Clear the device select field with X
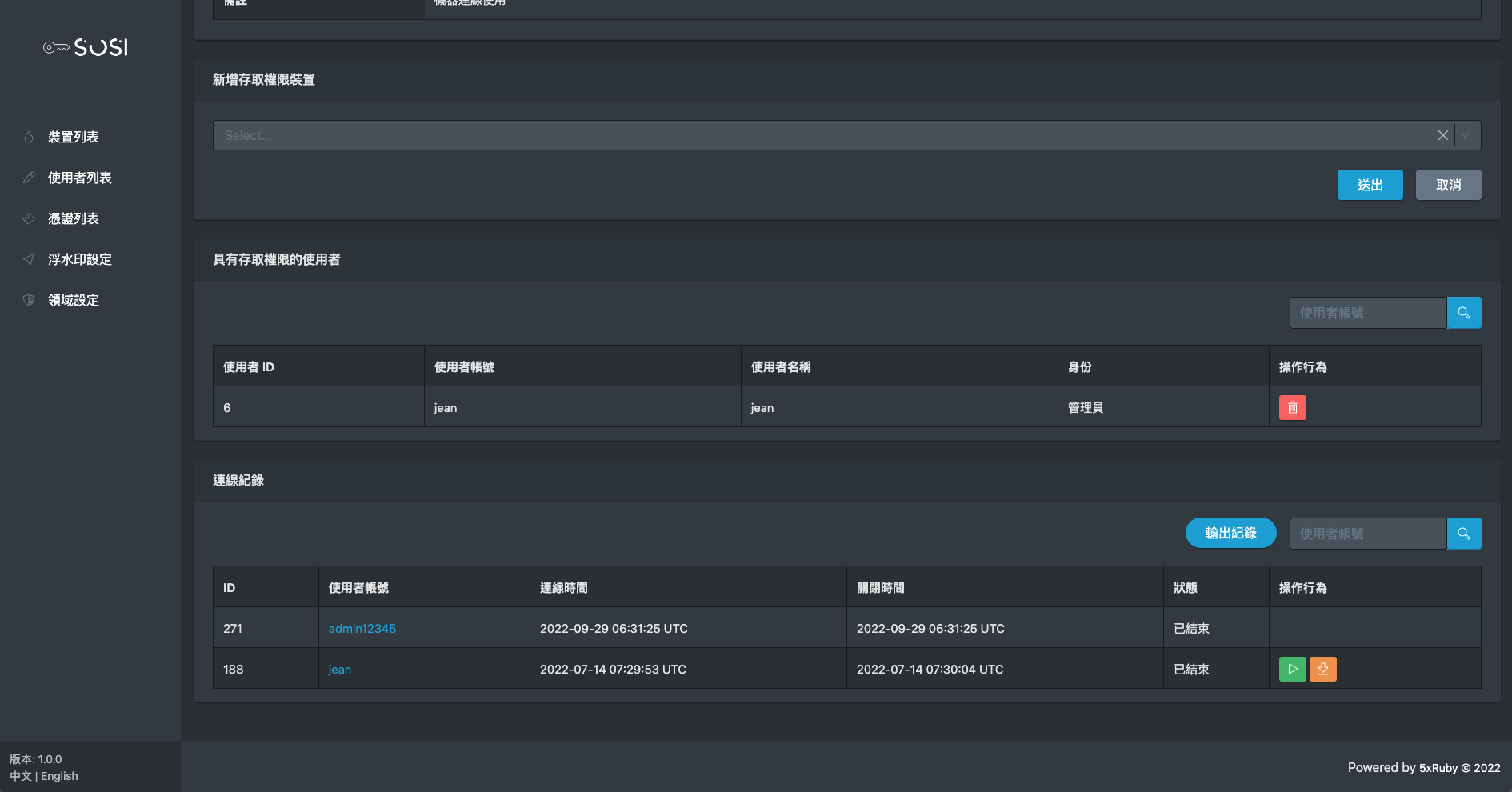This screenshot has height=792, width=1512. 1442,135
